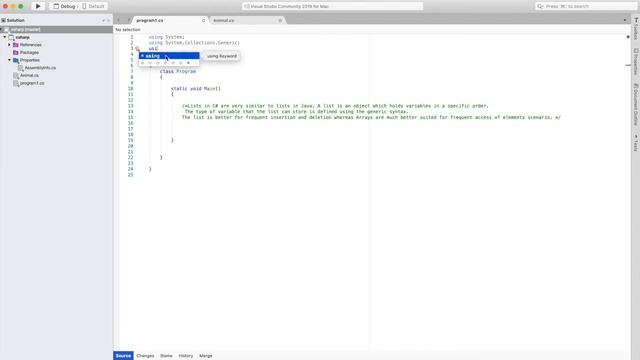Switch to the Merge view tab

[x=206, y=356]
